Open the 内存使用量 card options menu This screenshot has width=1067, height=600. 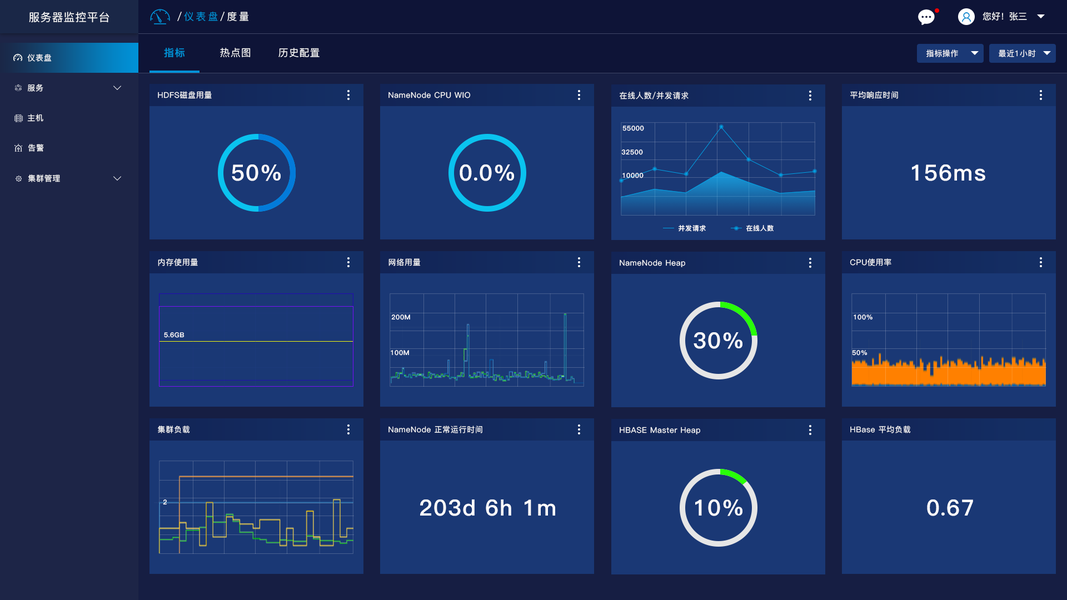348,262
